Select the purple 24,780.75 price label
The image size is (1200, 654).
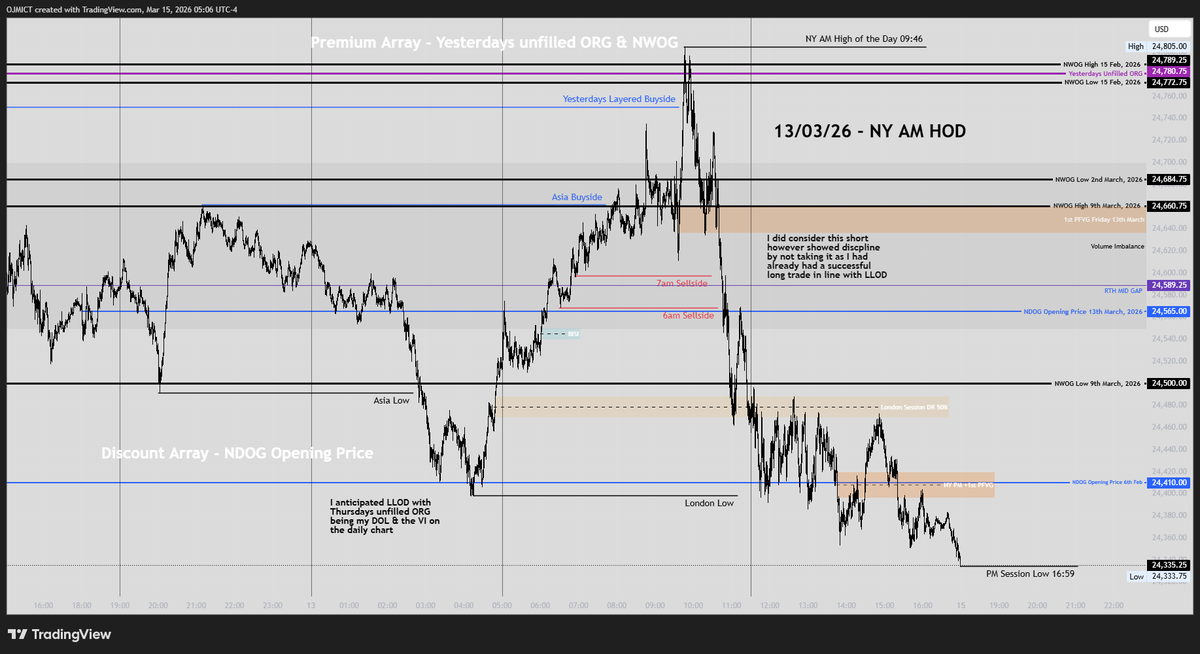tap(1168, 72)
